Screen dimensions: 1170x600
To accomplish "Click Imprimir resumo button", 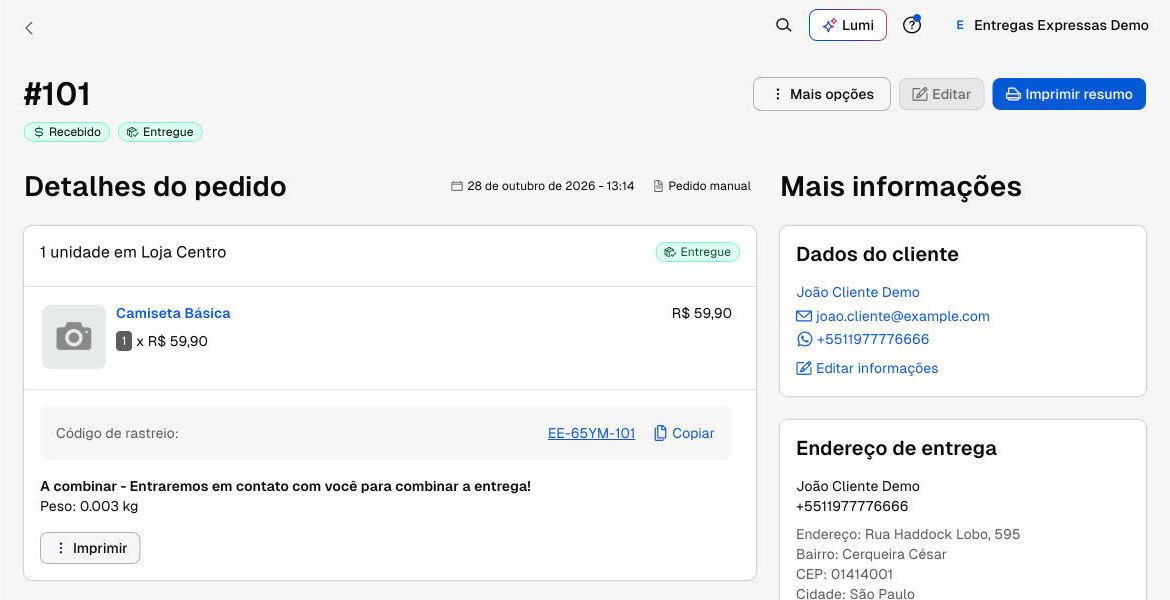I will coord(1069,94).
